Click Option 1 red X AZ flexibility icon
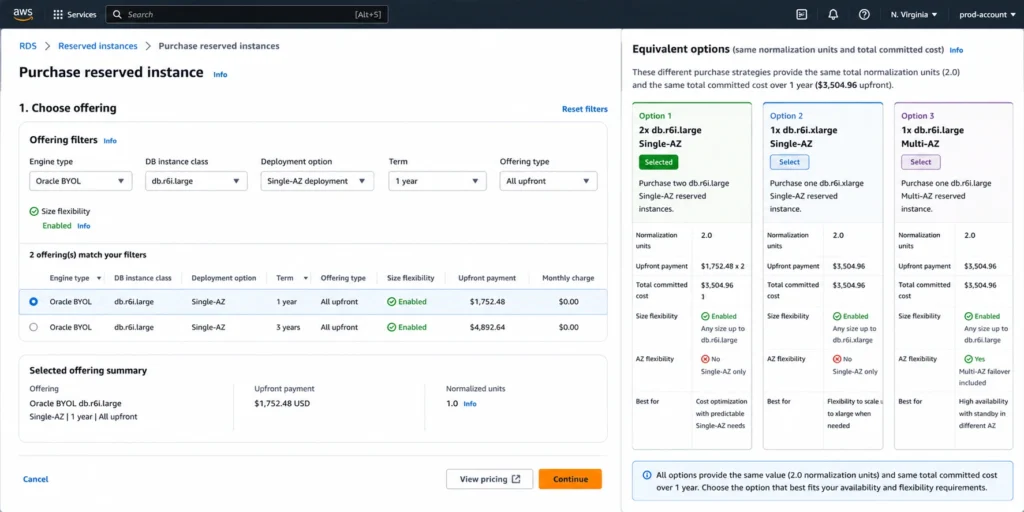 (x=705, y=359)
